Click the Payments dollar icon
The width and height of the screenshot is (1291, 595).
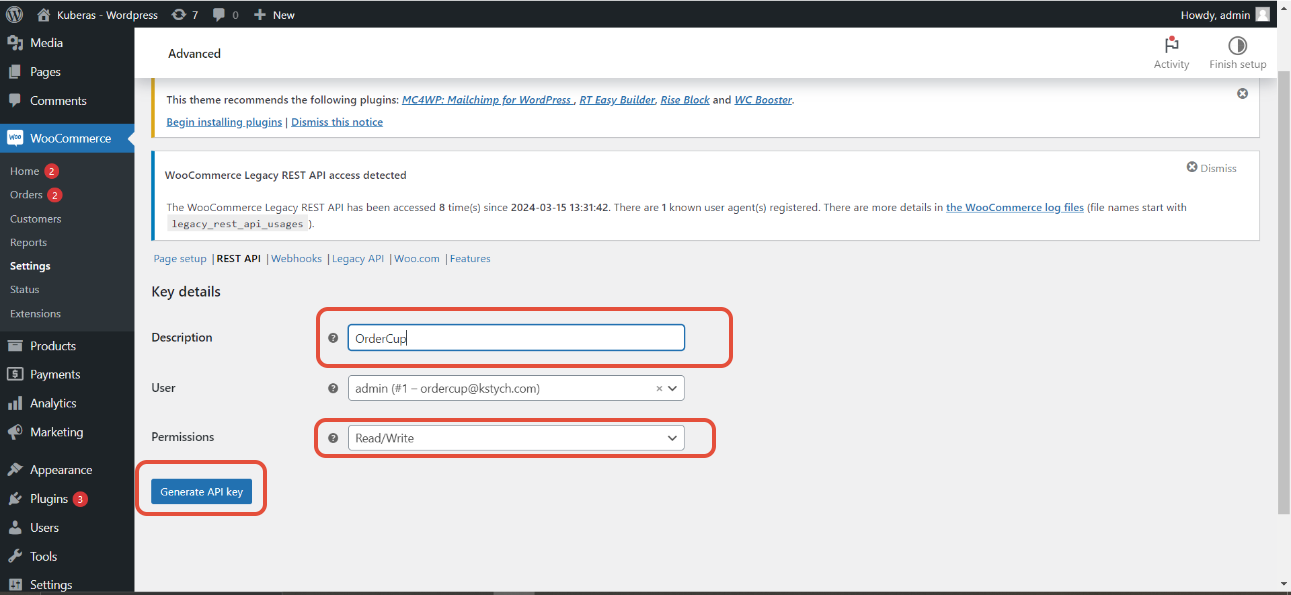click(15, 374)
